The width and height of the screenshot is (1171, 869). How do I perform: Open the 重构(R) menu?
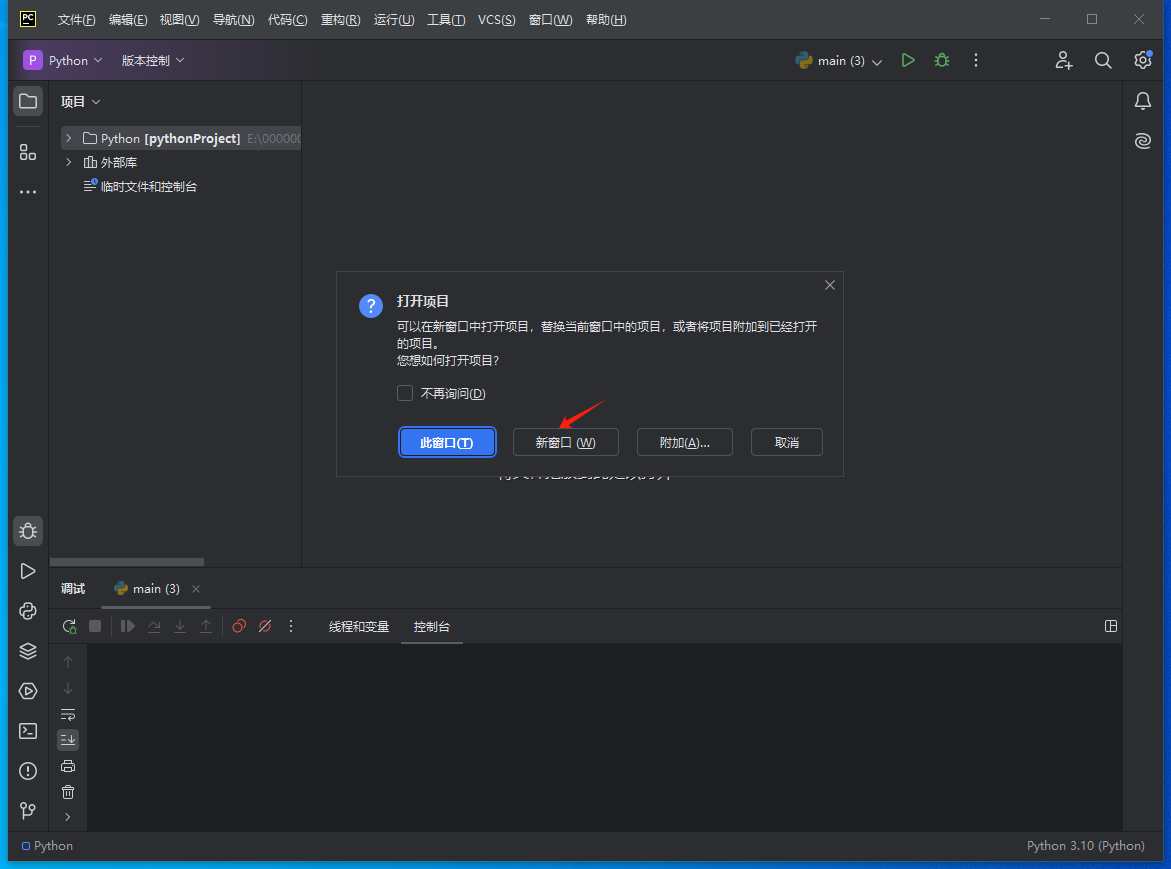tap(341, 19)
